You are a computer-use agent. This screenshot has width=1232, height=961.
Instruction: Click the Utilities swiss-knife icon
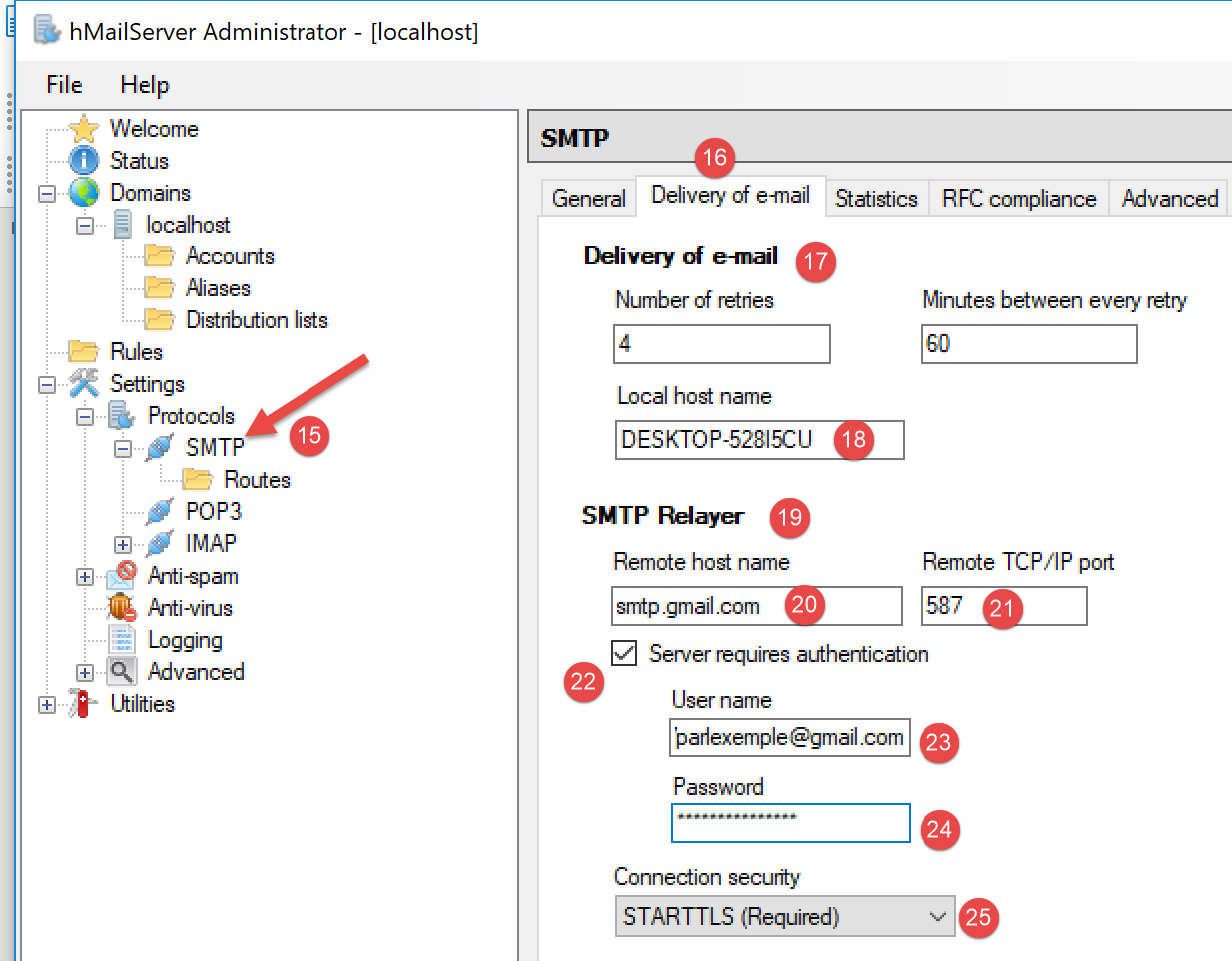pos(82,704)
